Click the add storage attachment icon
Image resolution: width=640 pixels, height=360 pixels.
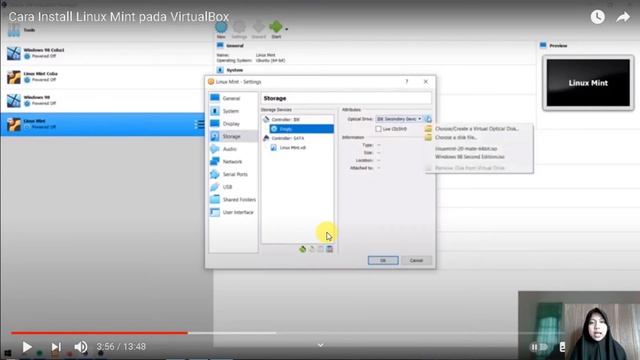(x=320, y=249)
